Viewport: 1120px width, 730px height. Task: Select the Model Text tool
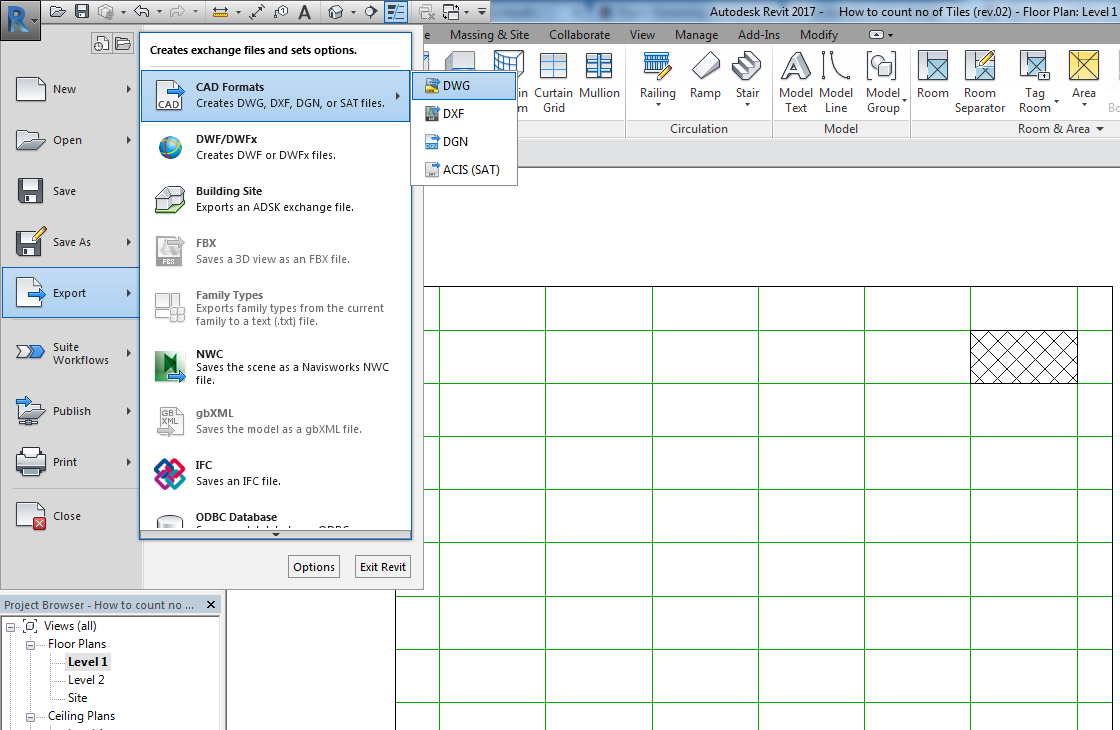pyautogui.click(x=795, y=78)
